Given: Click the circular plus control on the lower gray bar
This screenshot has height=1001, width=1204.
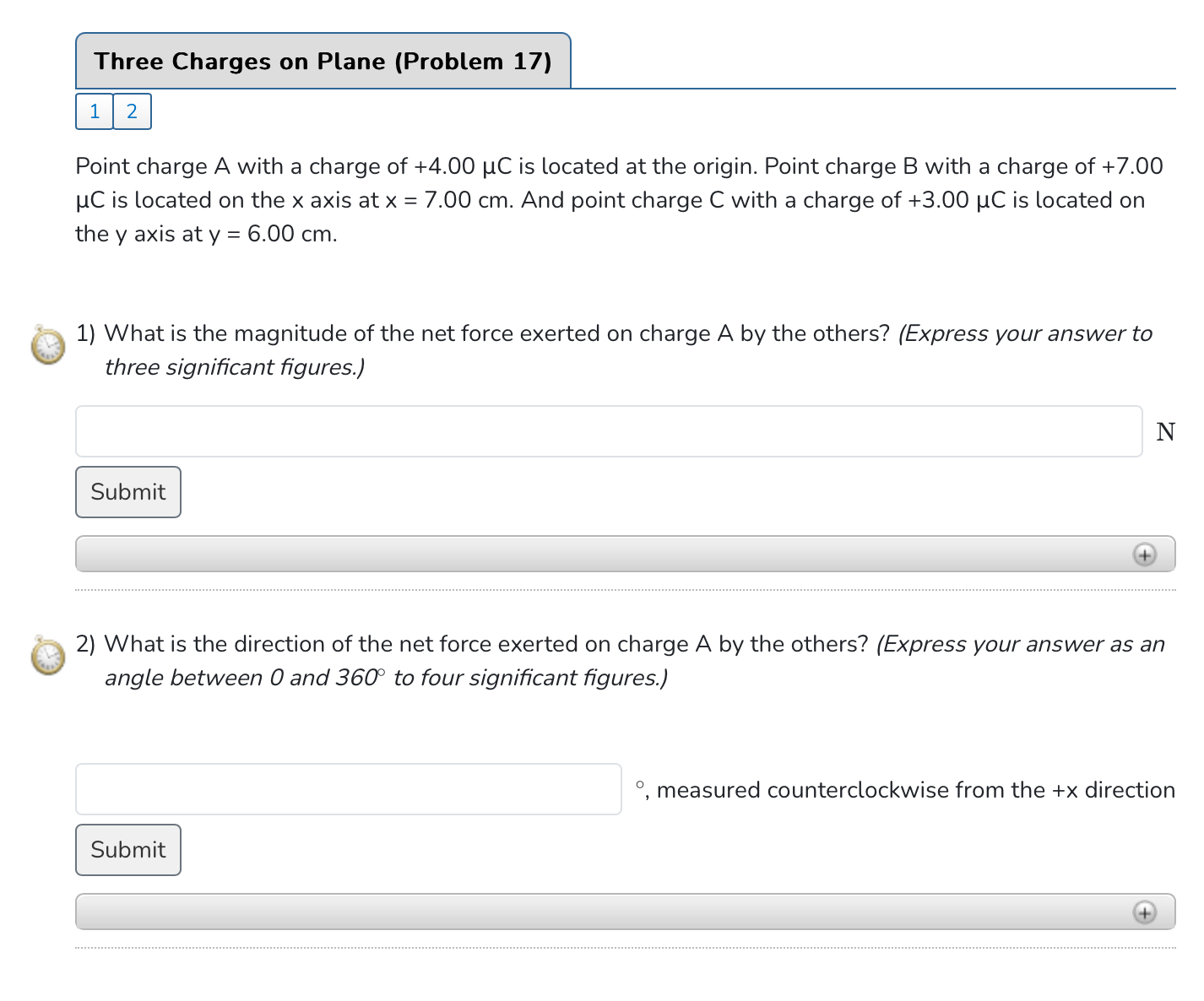Looking at the screenshot, I should point(1145,912).
